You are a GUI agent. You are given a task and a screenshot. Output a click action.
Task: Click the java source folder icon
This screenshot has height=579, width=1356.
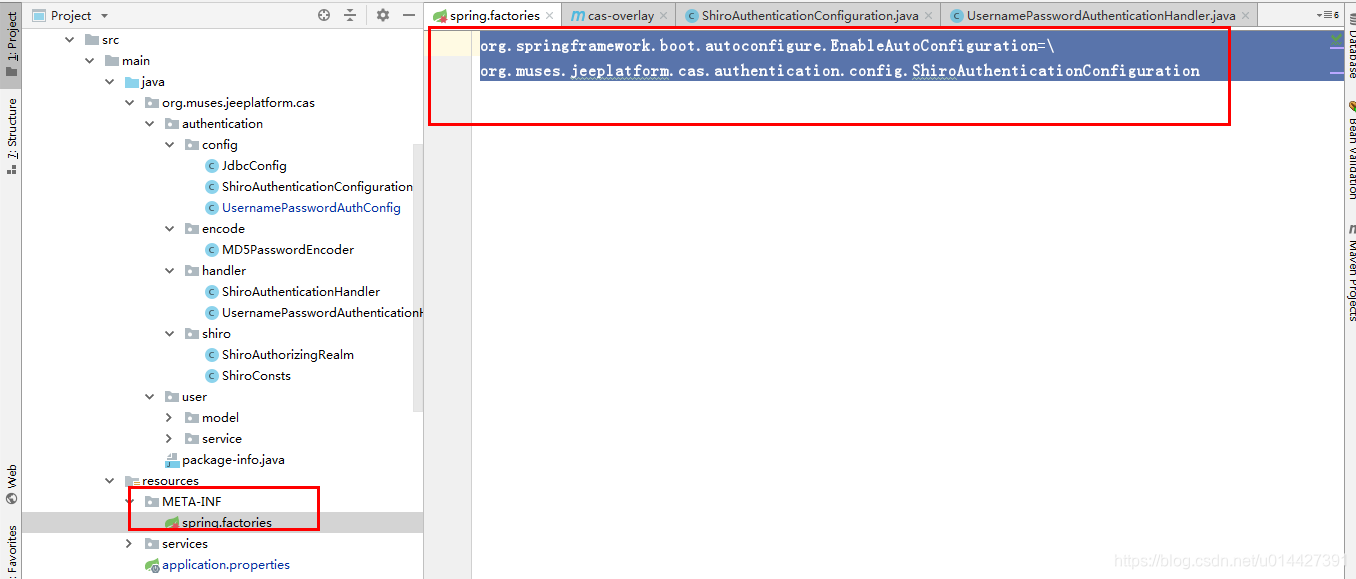[x=132, y=82]
